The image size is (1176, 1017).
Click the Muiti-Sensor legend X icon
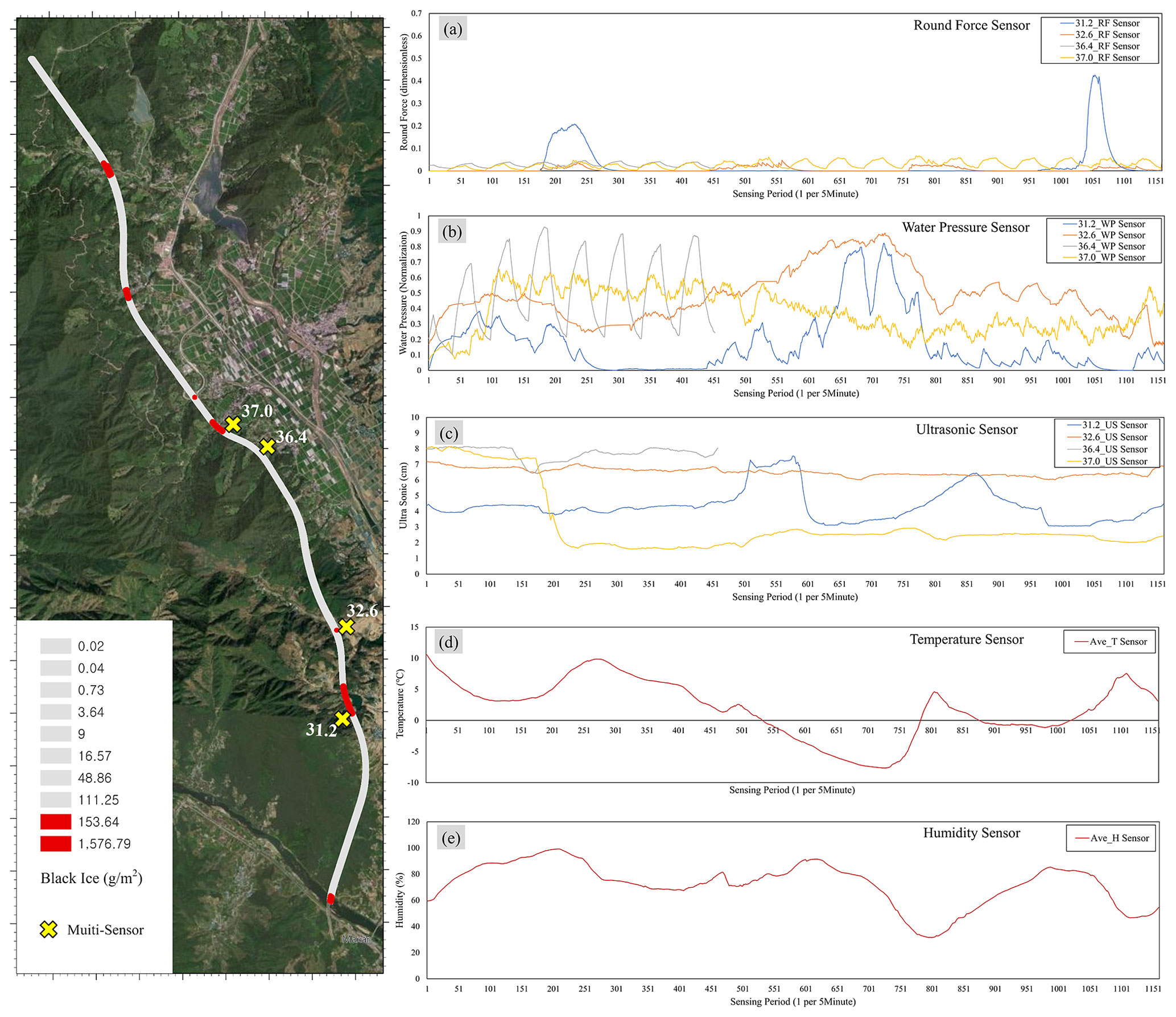tap(49, 929)
